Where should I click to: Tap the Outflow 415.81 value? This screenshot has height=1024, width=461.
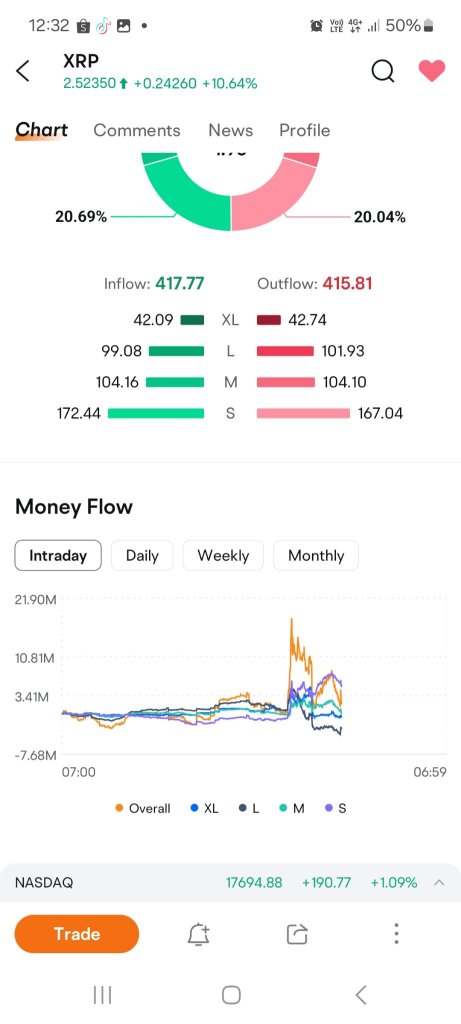tap(347, 283)
